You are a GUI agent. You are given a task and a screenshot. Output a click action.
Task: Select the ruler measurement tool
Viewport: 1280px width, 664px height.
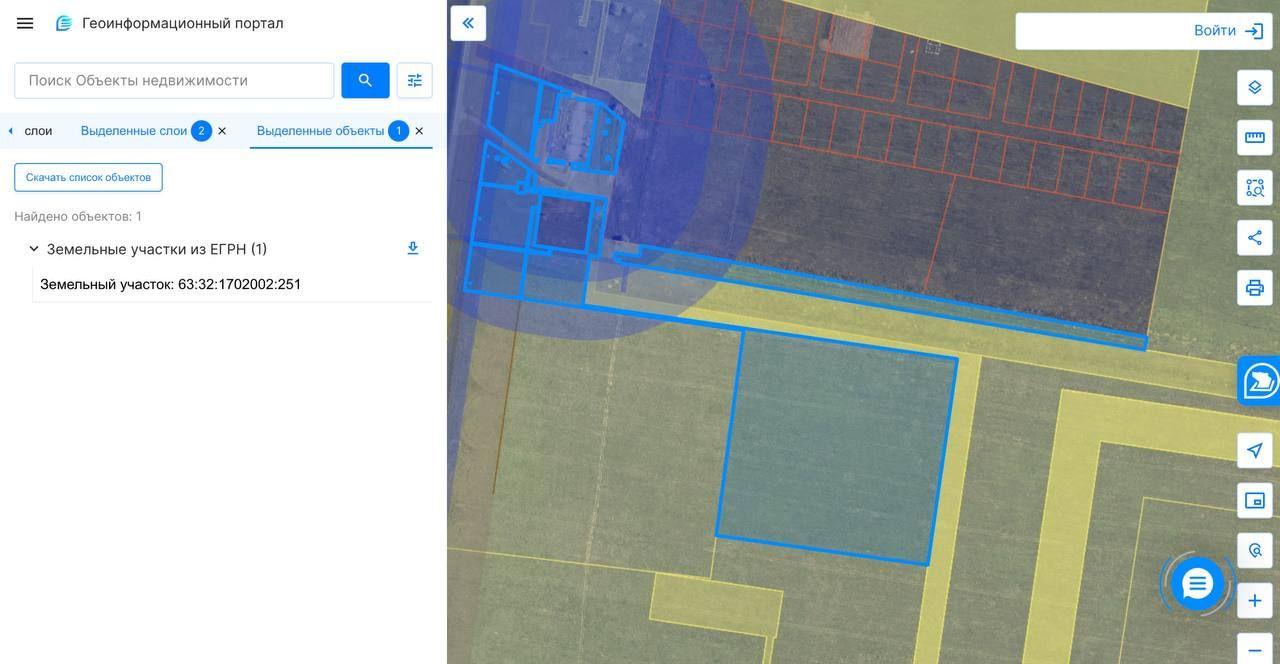pos(1255,137)
